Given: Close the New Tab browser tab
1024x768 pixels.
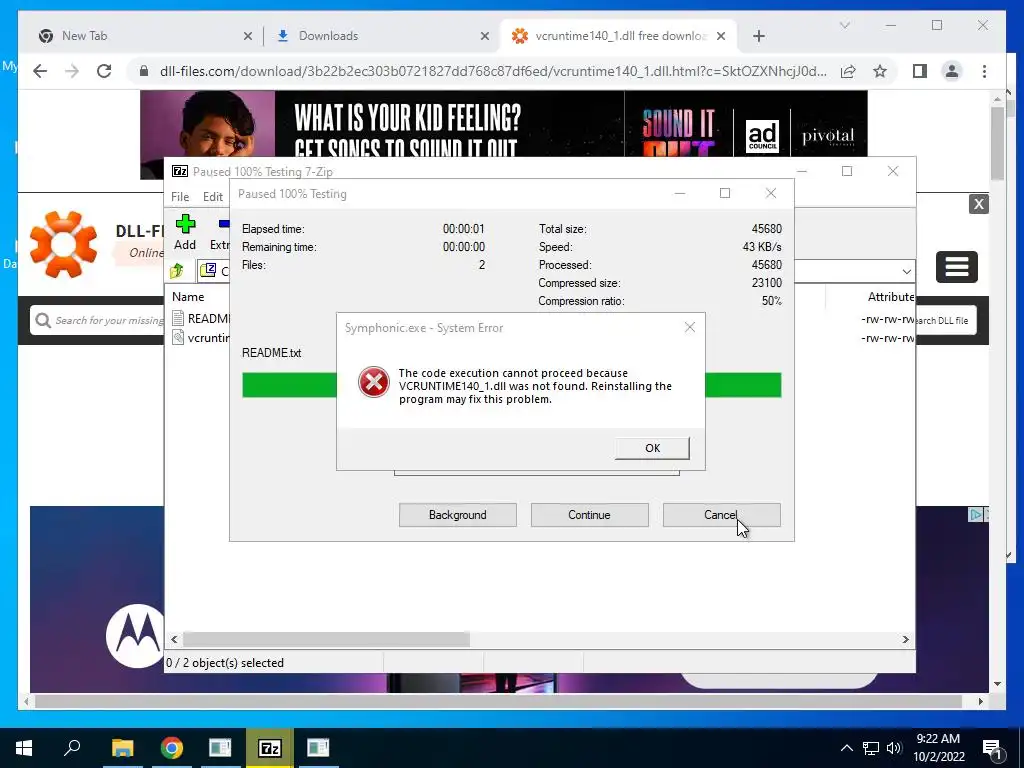Looking at the screenshot, I should click(x=248, y=36).
